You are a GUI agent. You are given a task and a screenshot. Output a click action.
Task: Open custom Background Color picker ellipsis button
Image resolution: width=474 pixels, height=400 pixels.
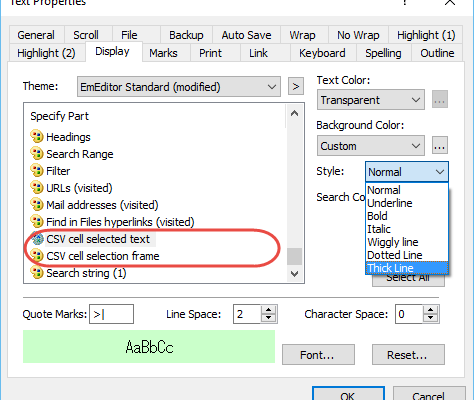click(x=440, y=145)
